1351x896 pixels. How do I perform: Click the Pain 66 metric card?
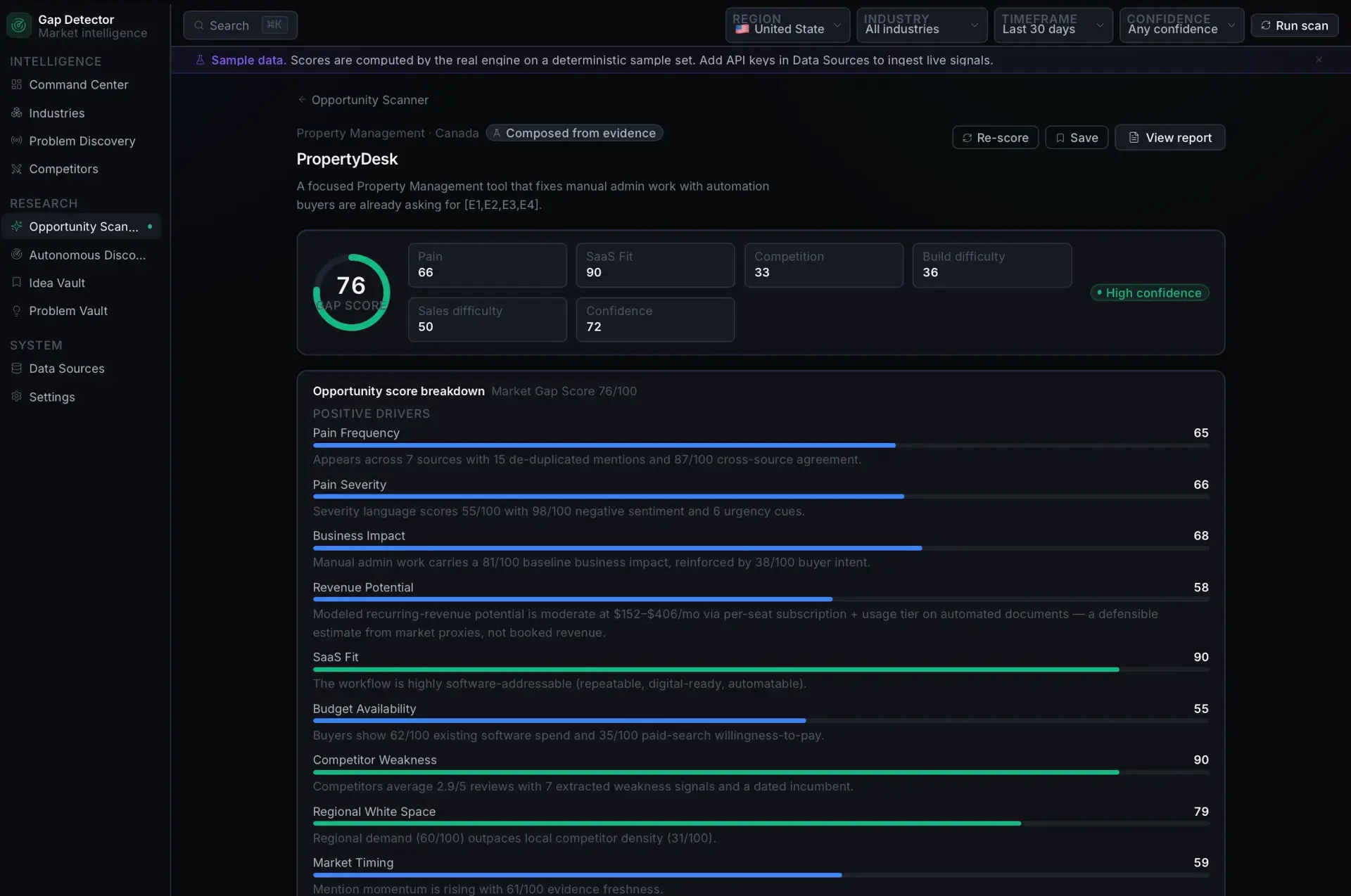(x=487, y=265)
